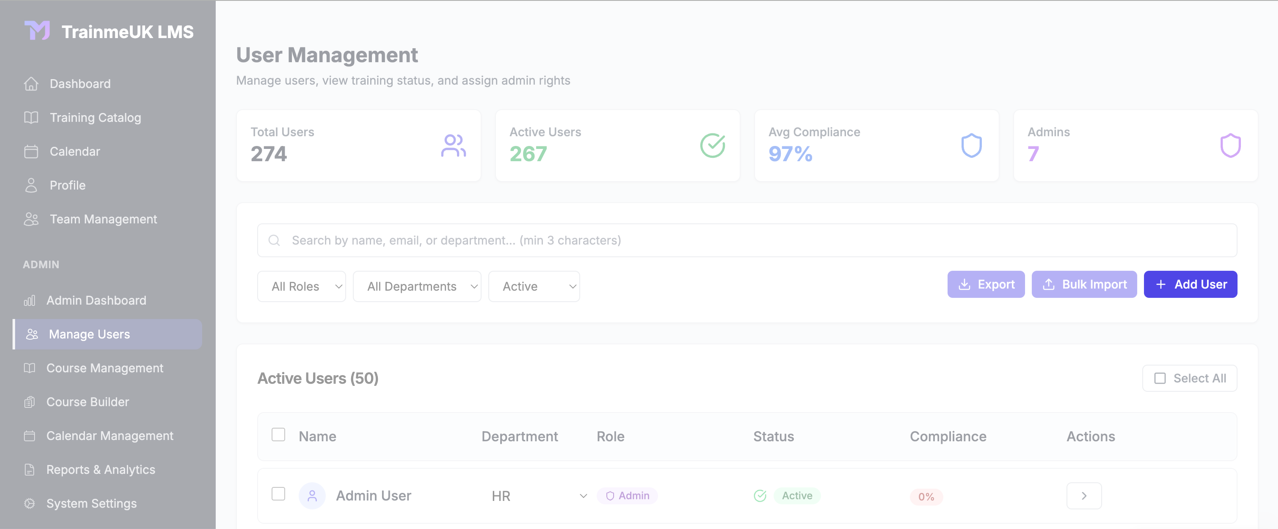Image resolution: width=1278 pixels, height=529 pixels.
Task: Click the Active Users checkmark icon
Action: point(712,146)
